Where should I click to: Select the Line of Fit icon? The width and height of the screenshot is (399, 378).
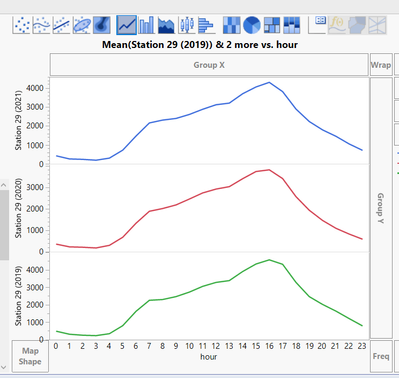(x=62, y=25)
